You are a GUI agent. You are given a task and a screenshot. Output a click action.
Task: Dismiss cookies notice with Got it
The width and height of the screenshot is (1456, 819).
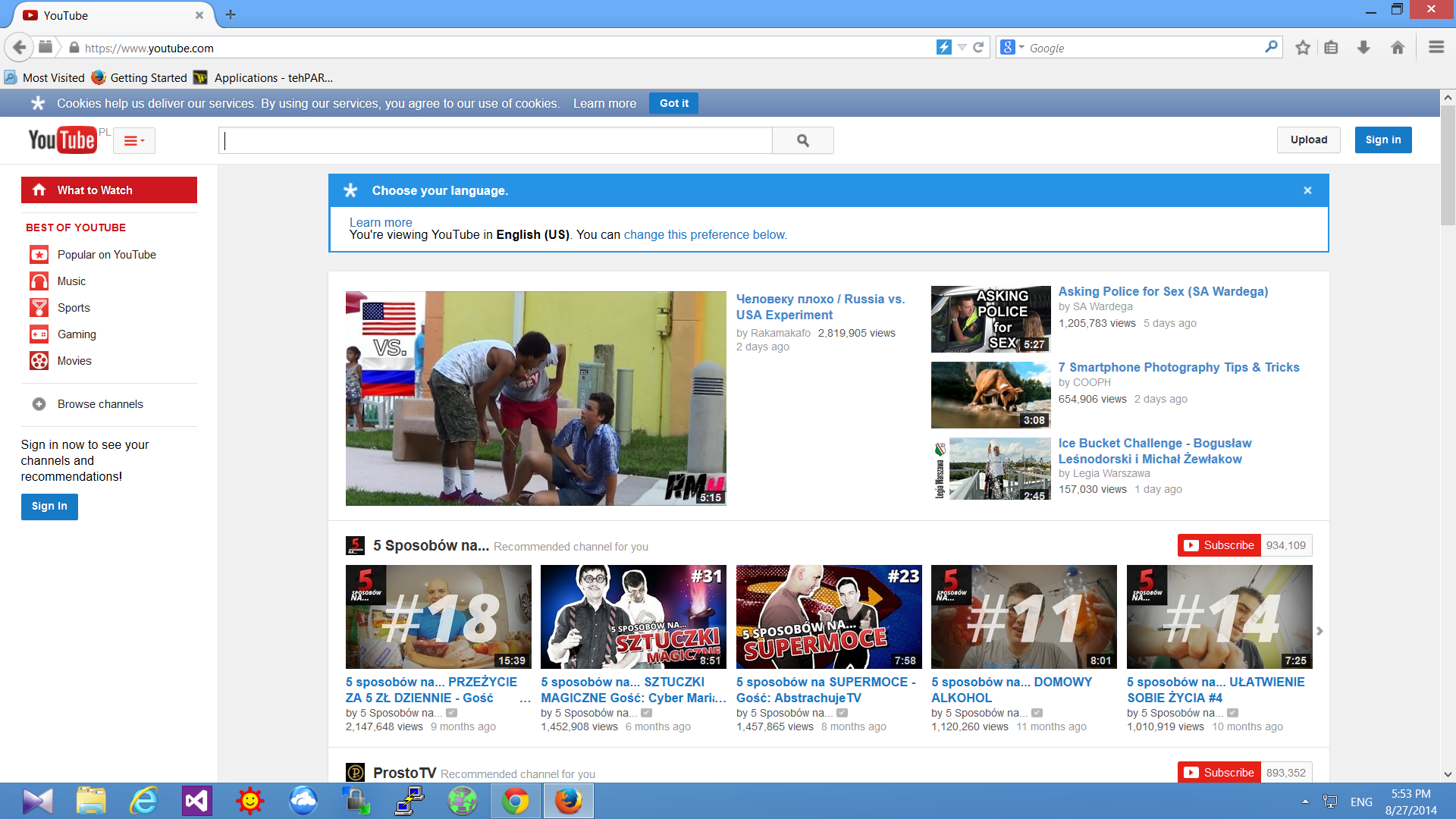(674, 103)
